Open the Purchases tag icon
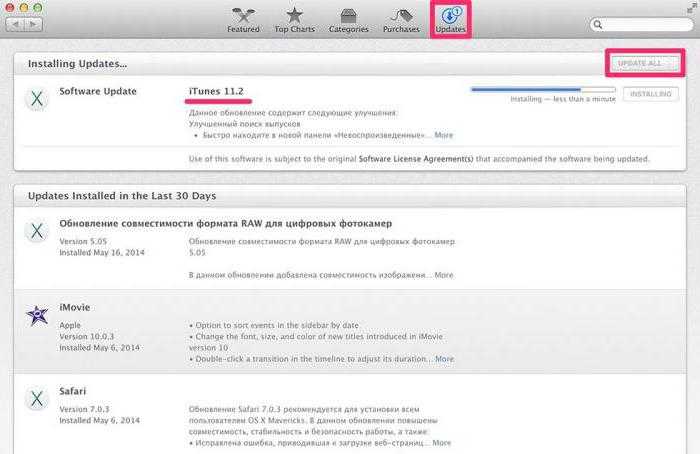Image resolution: width=700 pixels, height=454 pixels. click(x=401, y=16)
